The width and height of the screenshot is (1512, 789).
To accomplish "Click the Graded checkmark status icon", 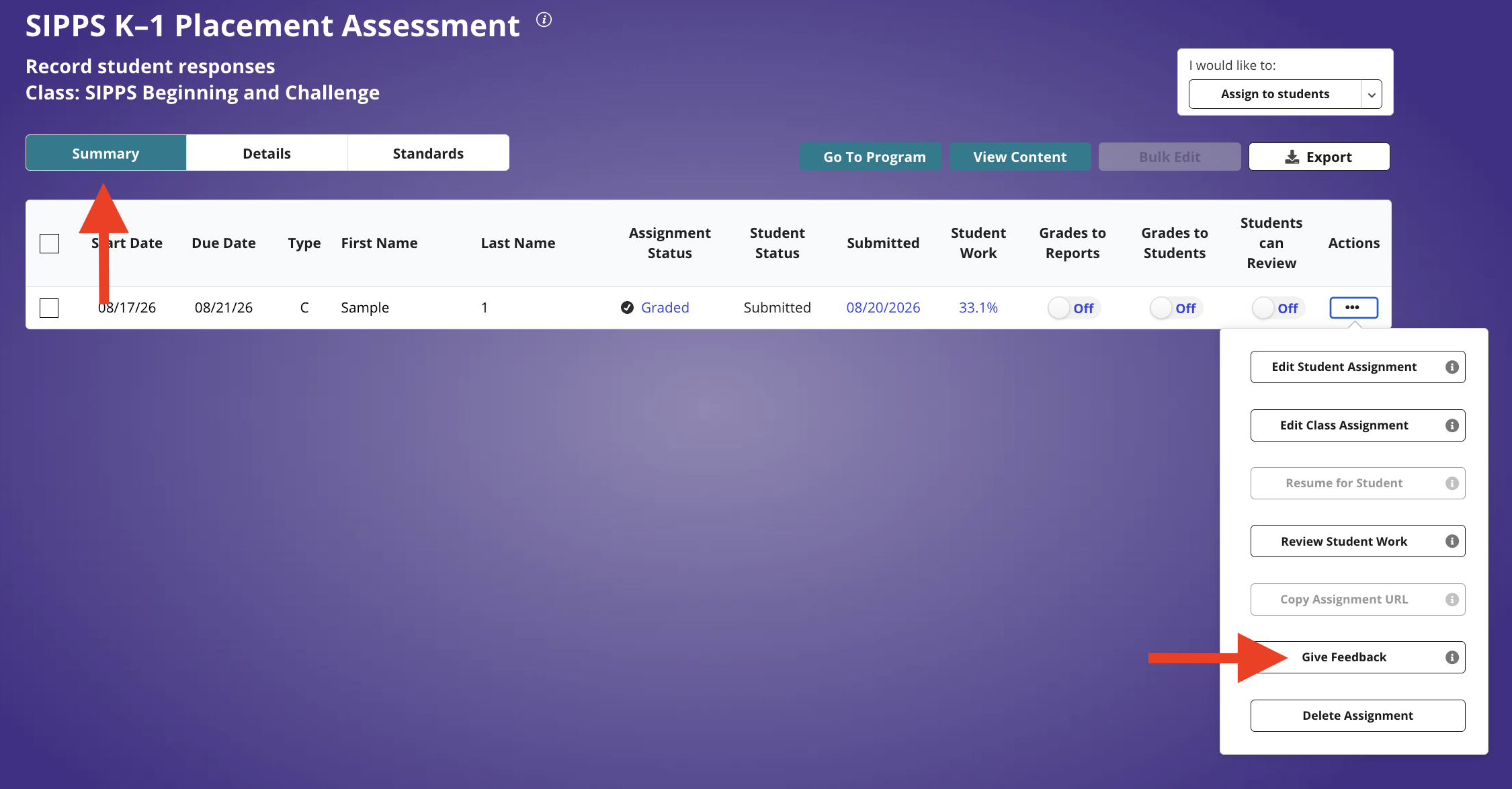I will pos(627,308).
